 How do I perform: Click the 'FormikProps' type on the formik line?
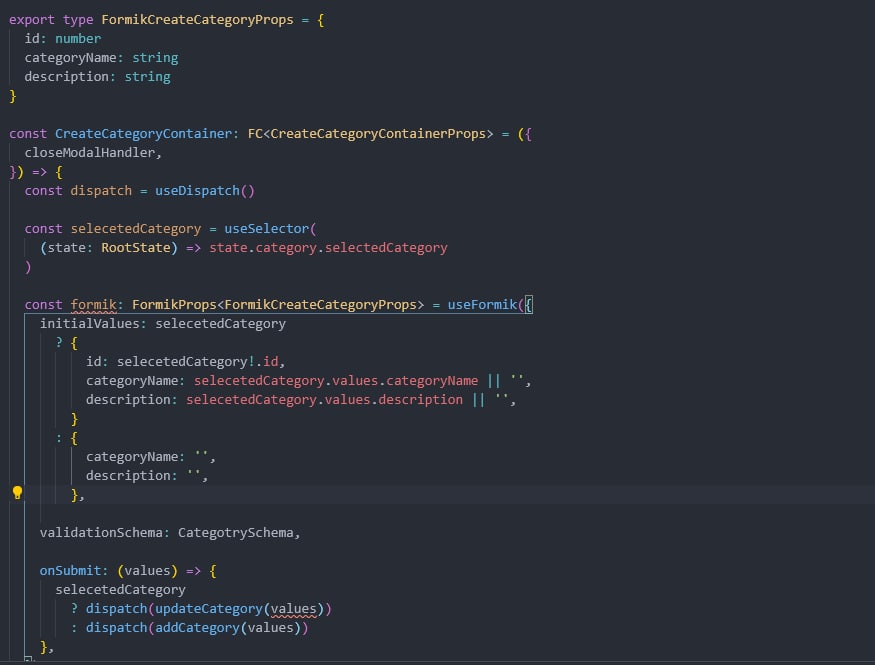174,305
